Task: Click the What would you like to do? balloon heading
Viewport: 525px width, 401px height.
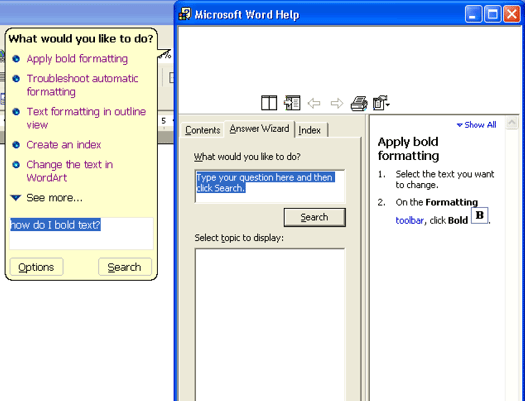Action: tap(81, 39)
